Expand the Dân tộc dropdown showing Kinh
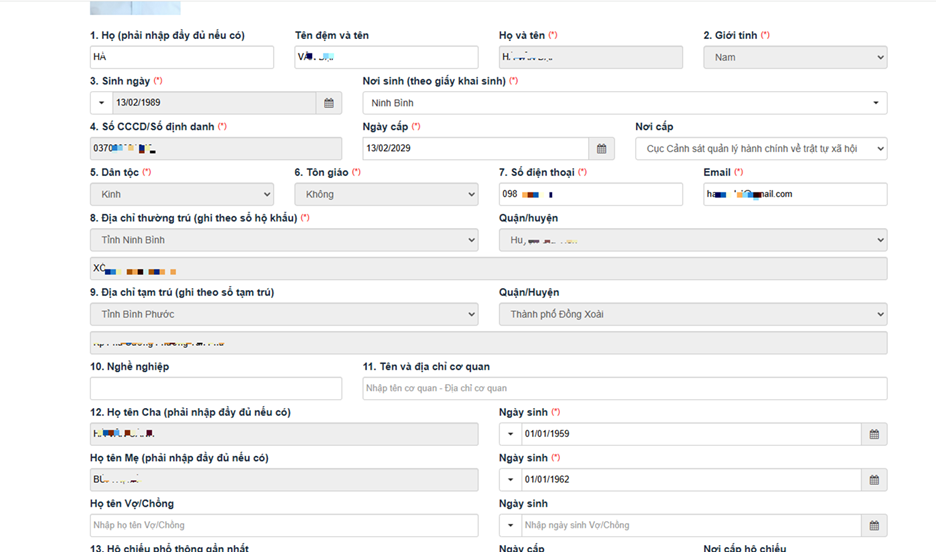The height and width of the screenshot is (552, 936). click(x=181, y=195)
